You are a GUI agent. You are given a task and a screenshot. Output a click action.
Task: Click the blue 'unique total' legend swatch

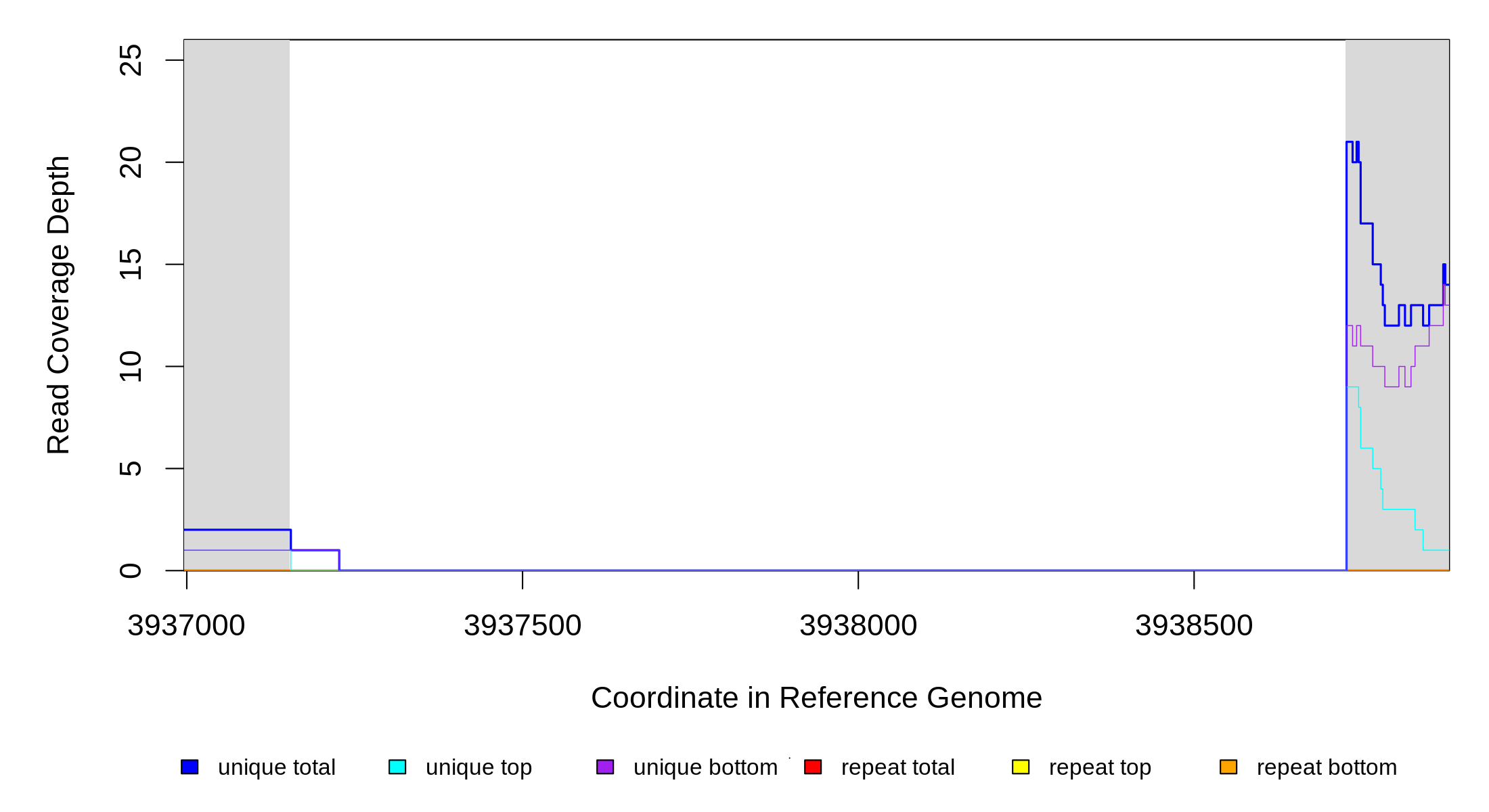pos(190,767)
